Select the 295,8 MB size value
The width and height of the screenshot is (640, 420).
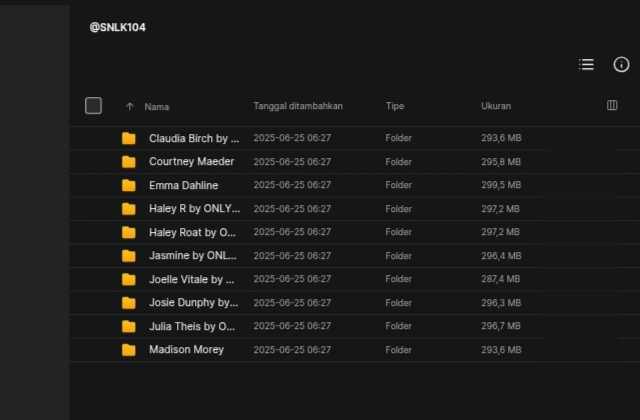[x=501, y=162]
